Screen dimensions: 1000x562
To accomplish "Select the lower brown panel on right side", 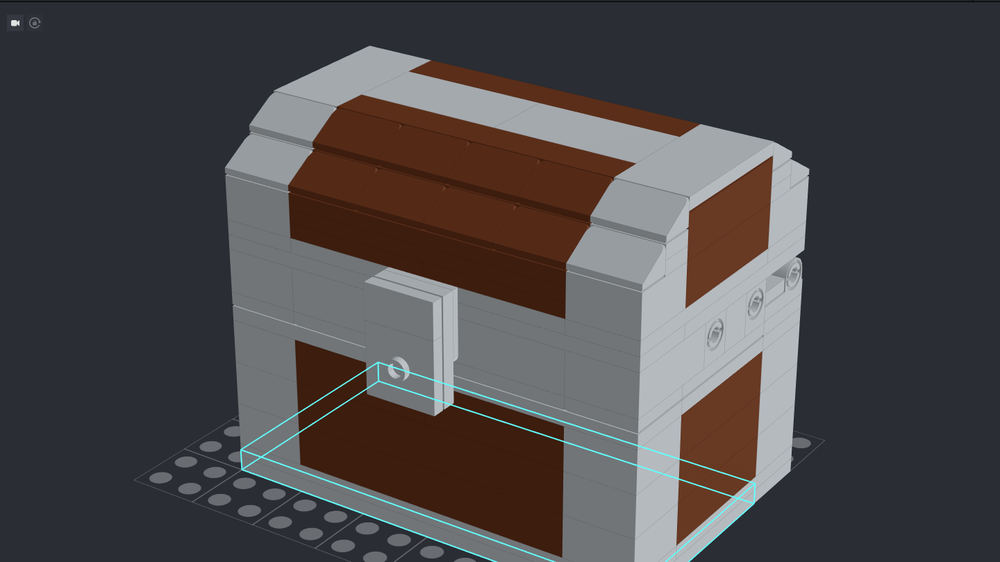I will [720, 450].
